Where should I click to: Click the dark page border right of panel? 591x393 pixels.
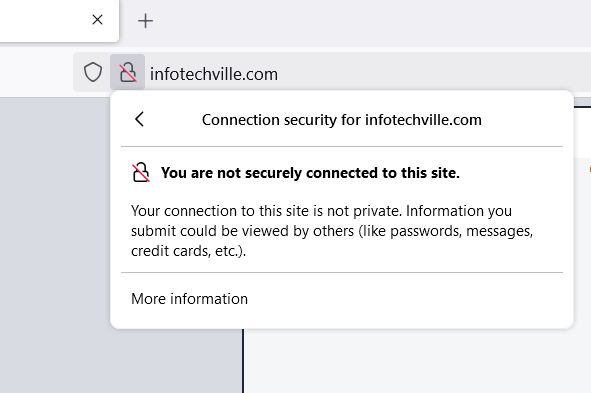[582, 107]
